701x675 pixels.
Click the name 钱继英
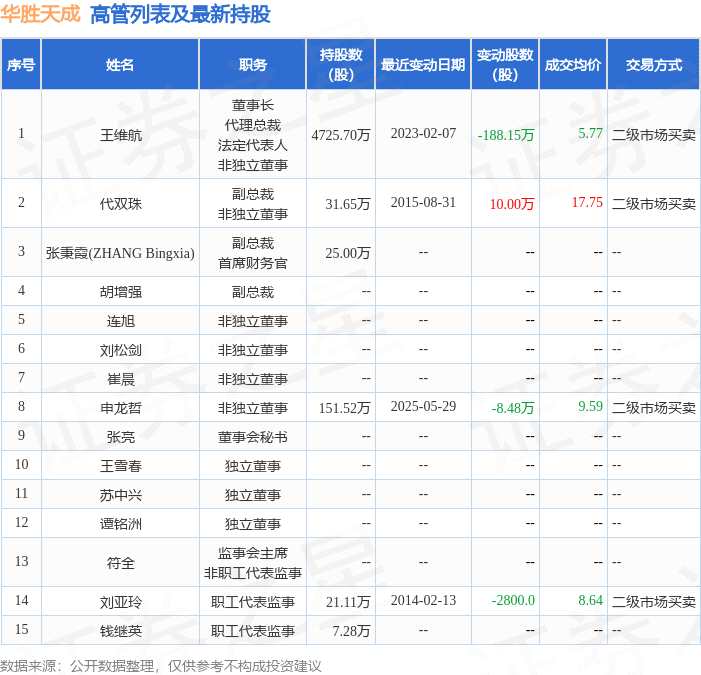point(121,632)
